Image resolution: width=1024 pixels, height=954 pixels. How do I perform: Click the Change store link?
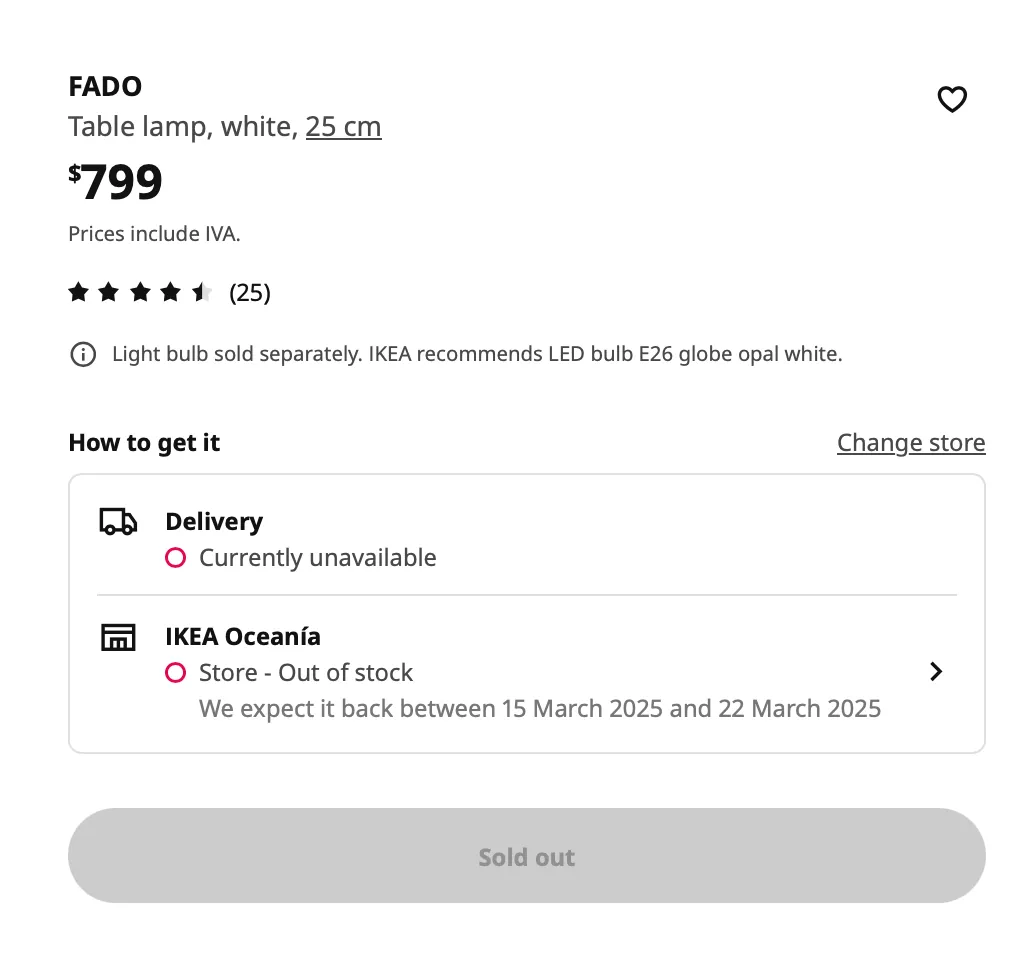tap(910, 442)
